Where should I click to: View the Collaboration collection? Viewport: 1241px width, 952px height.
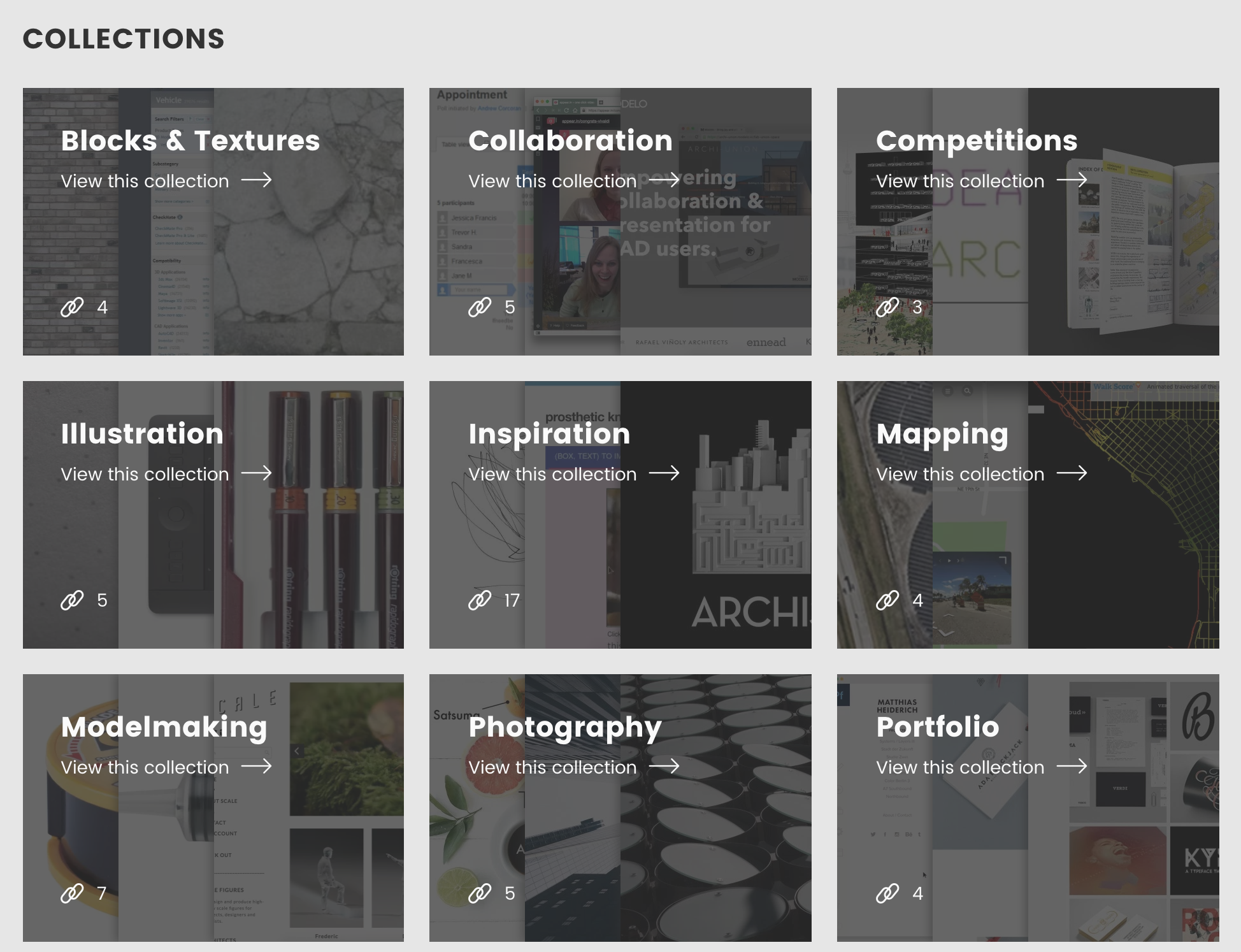[x=552, y=181]
